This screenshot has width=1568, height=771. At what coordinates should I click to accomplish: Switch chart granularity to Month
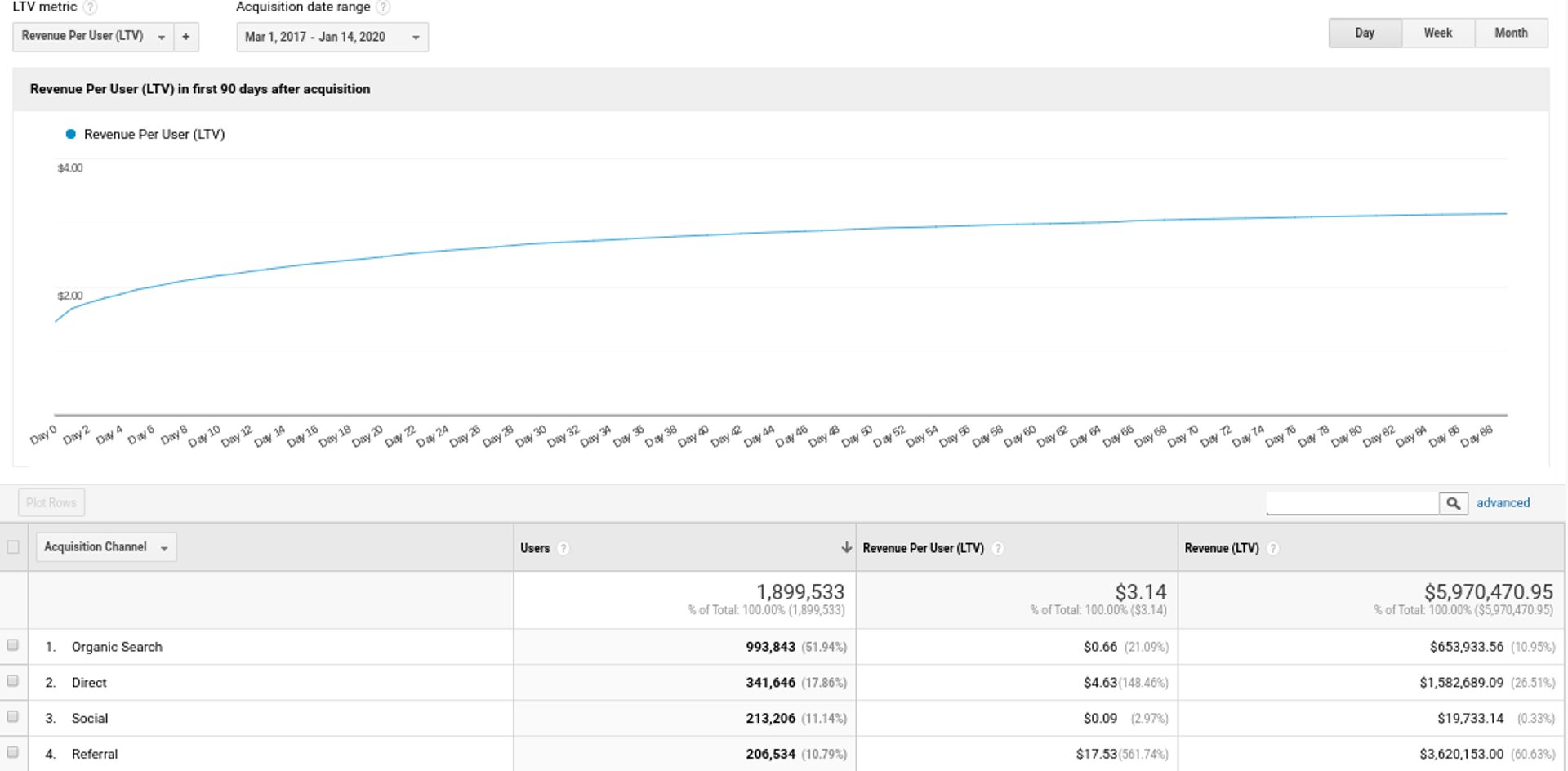click(1510, 33)
